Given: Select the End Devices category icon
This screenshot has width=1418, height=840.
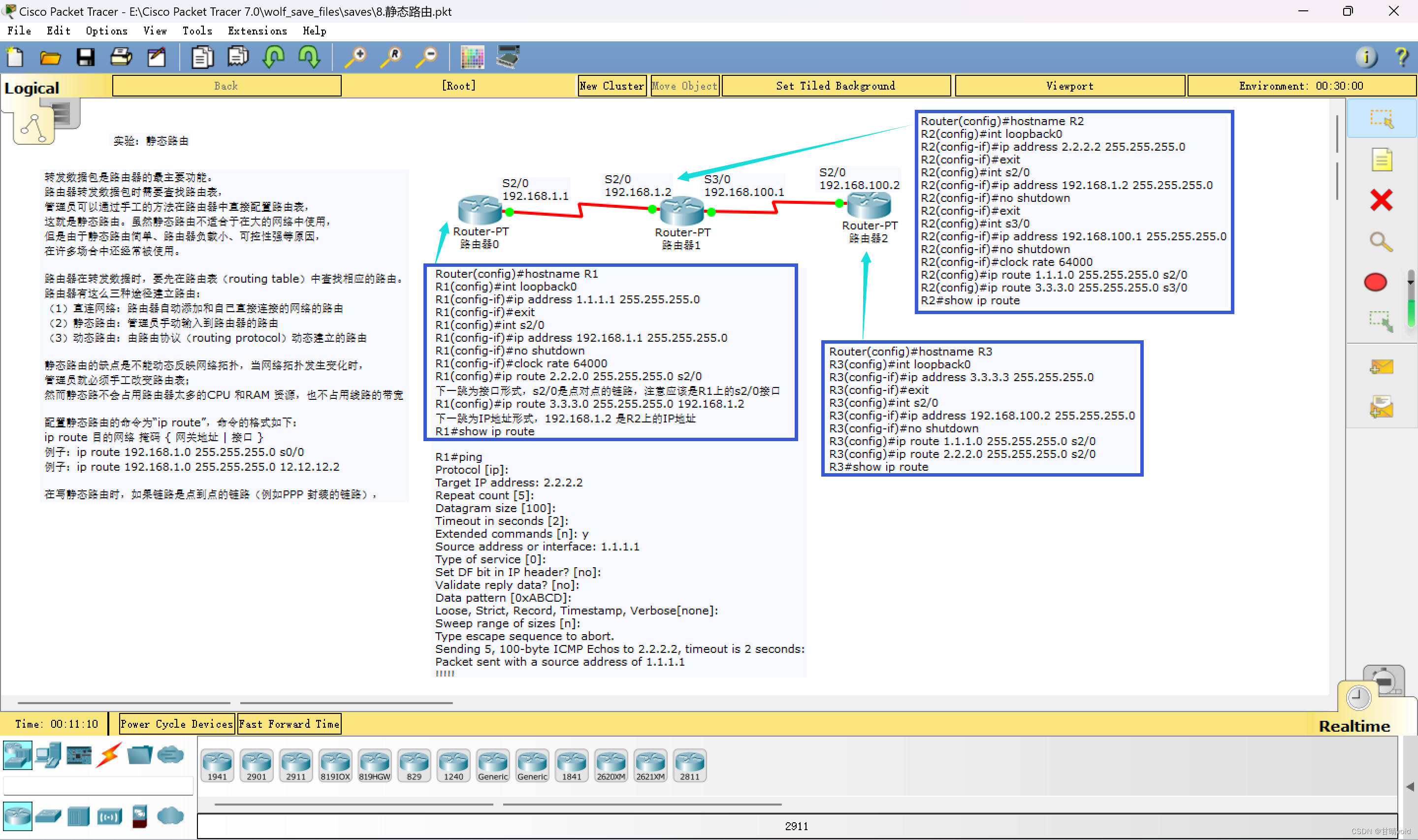Looking at the screenshot, I should tap(49, 755).
